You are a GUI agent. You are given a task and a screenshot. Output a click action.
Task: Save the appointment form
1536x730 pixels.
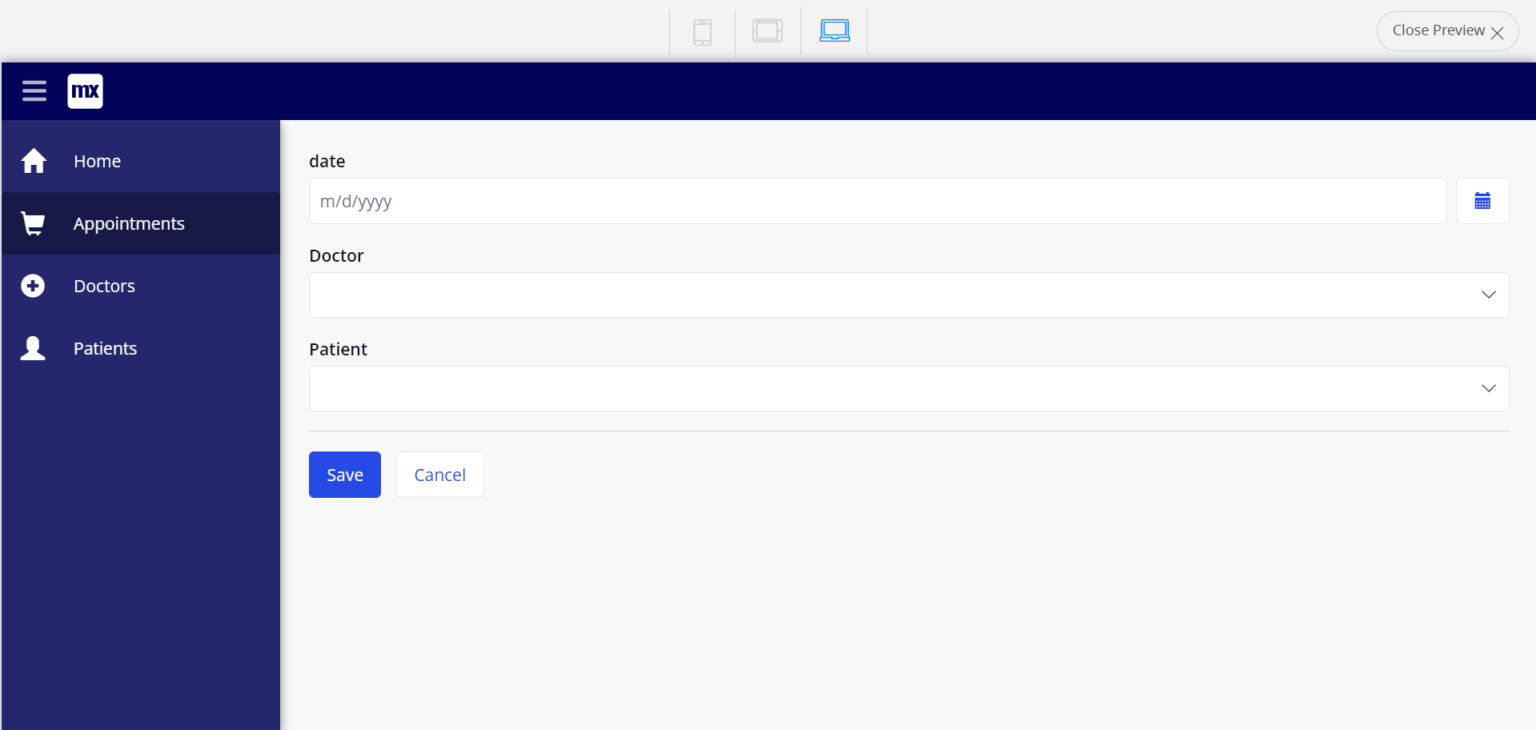click(344, 474)
